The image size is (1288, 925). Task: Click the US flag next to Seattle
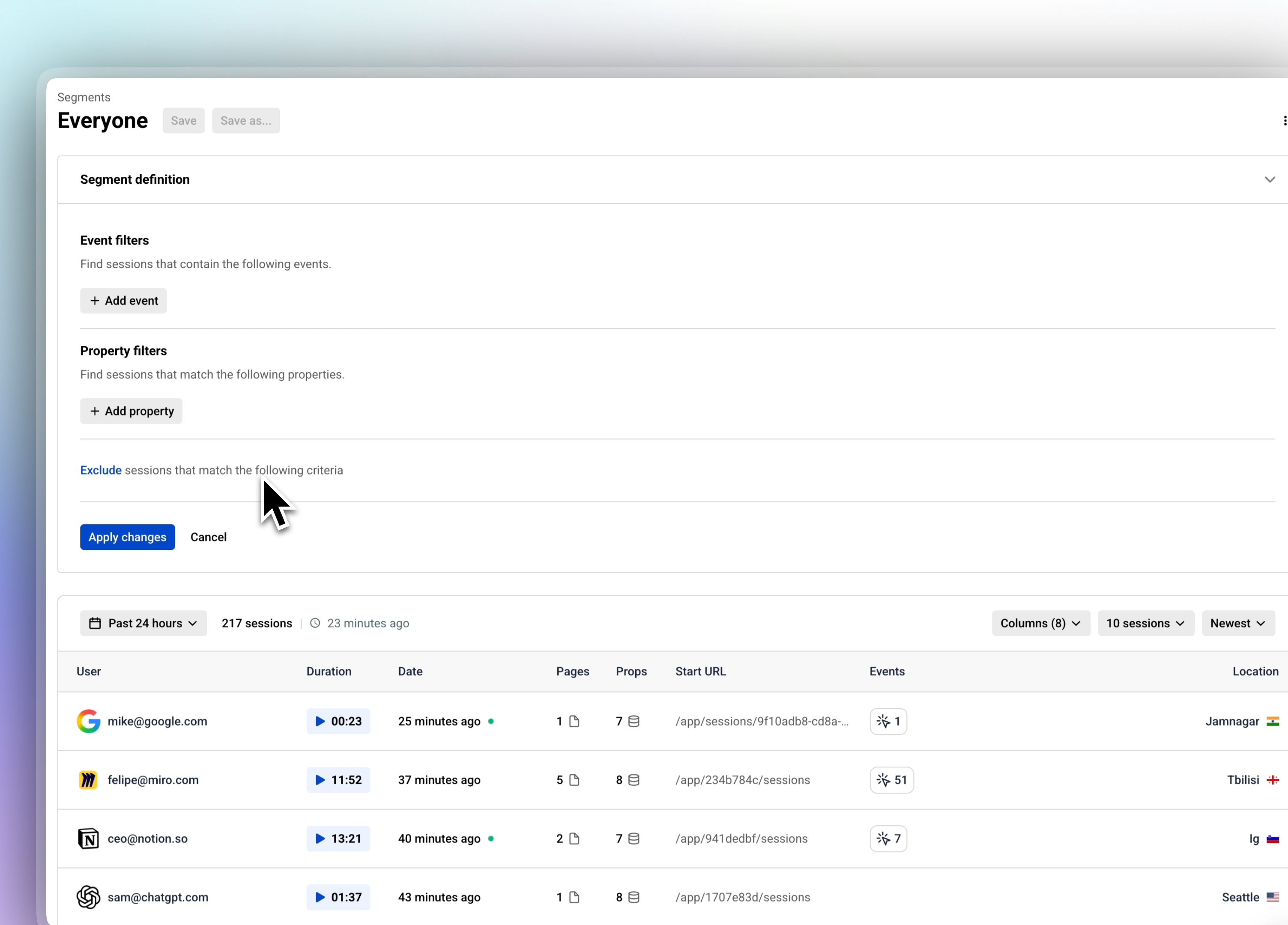1273,897
